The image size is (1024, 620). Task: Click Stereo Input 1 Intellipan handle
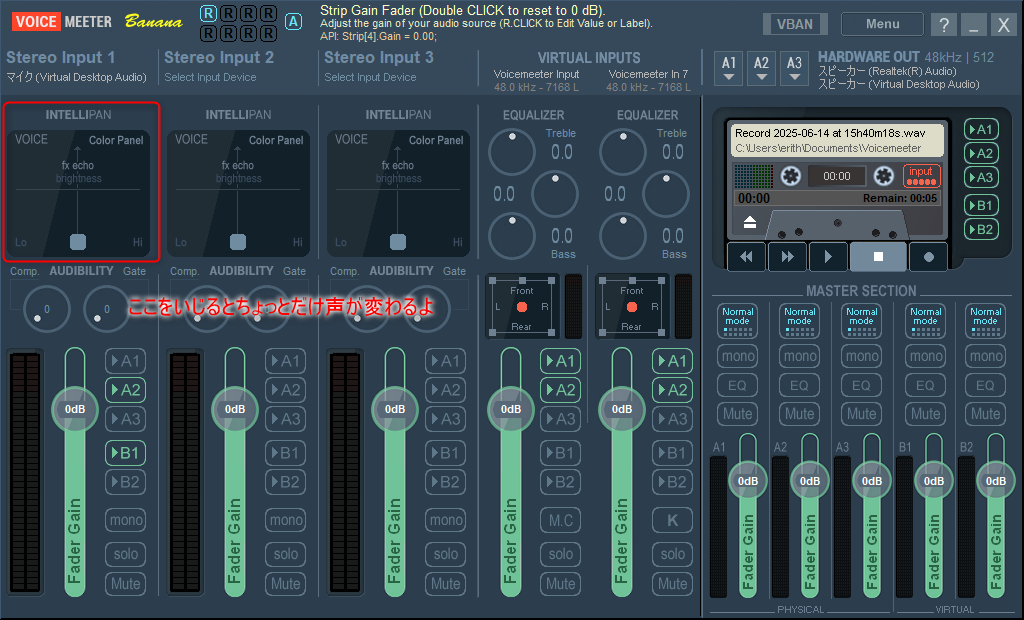78,242
